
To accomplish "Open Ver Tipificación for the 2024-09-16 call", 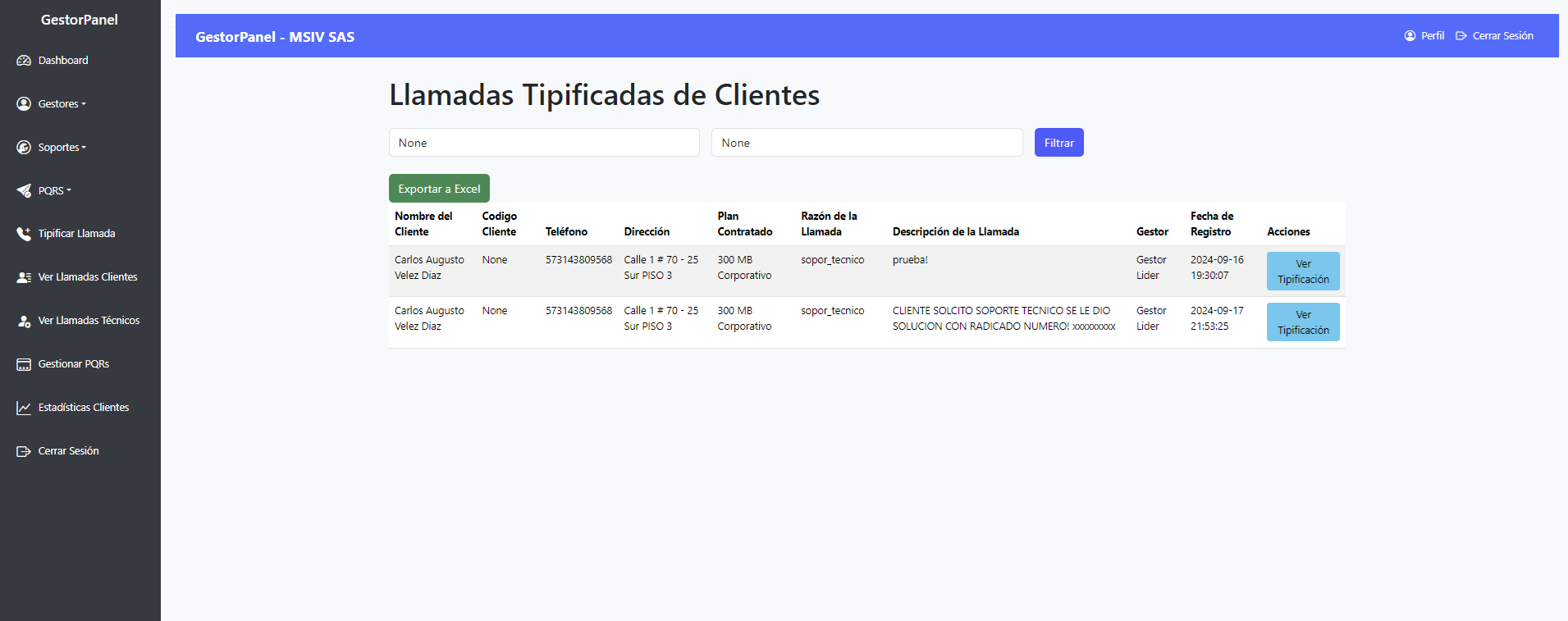I will [x=1302, y=272].
